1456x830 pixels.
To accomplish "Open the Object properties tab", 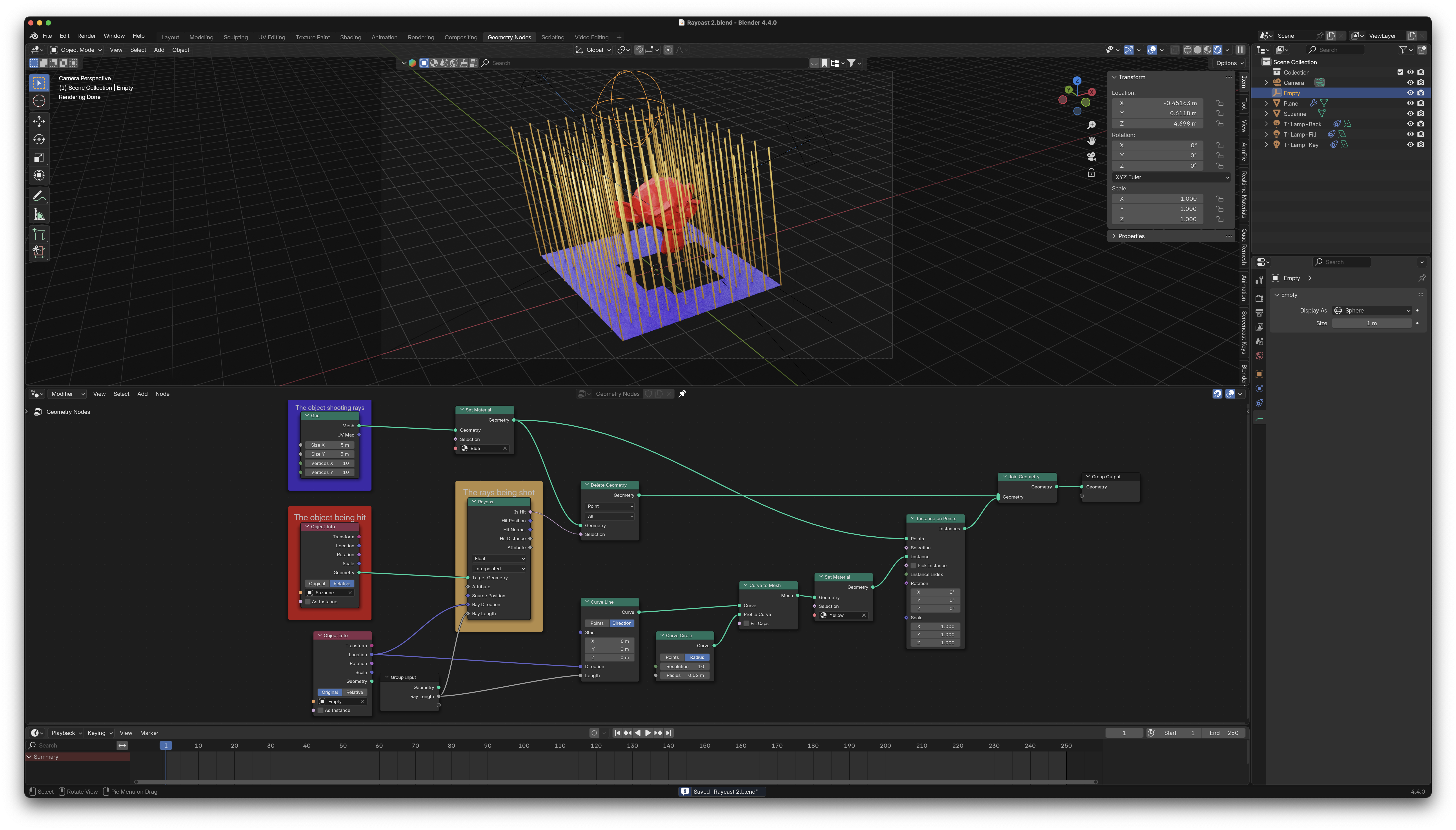I will pos(1259,375).
